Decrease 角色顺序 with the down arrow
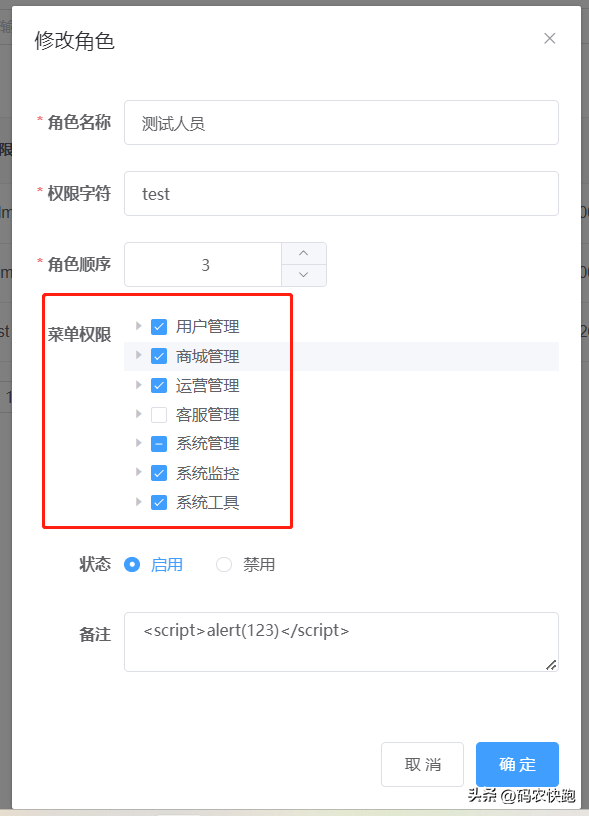589x816 pixels. click(x=304, y=275)
